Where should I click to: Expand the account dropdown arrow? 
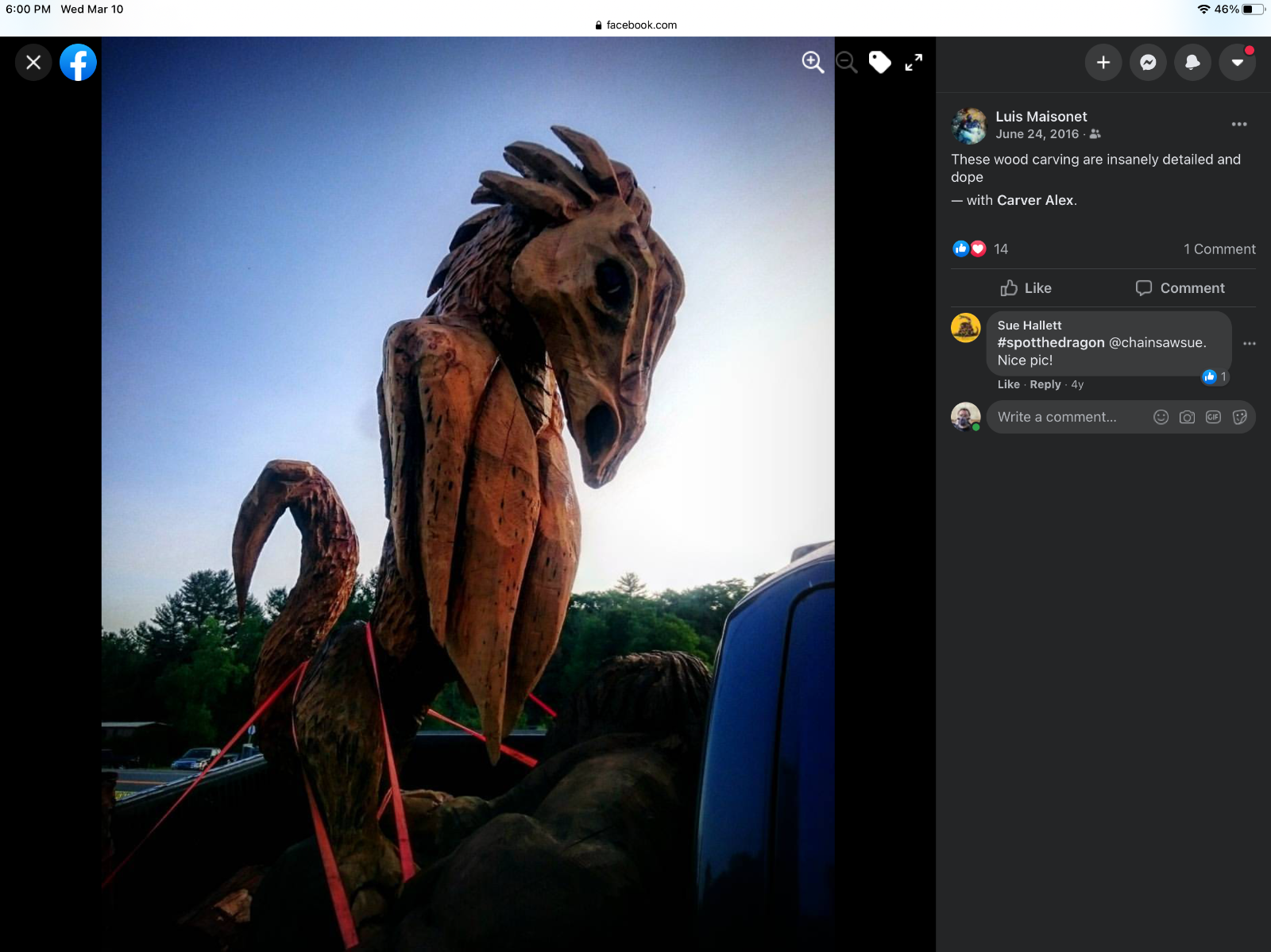pos(1237,62)
